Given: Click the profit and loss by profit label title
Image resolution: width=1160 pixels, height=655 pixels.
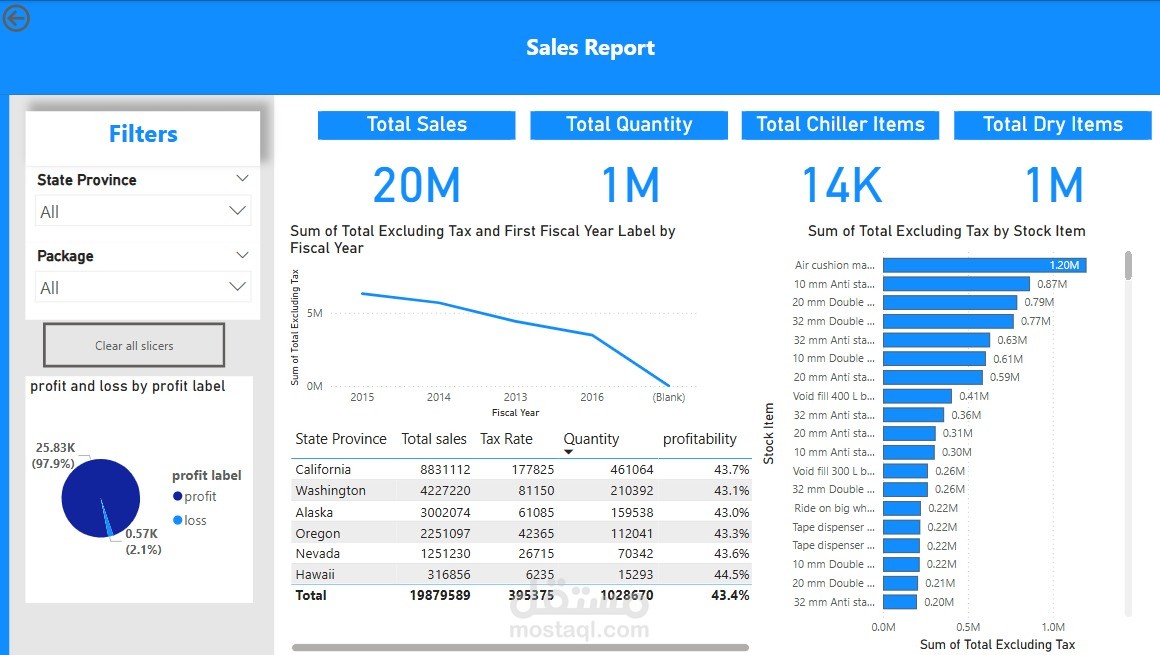Looking at the screenshot, I should (x=127, y=386).
